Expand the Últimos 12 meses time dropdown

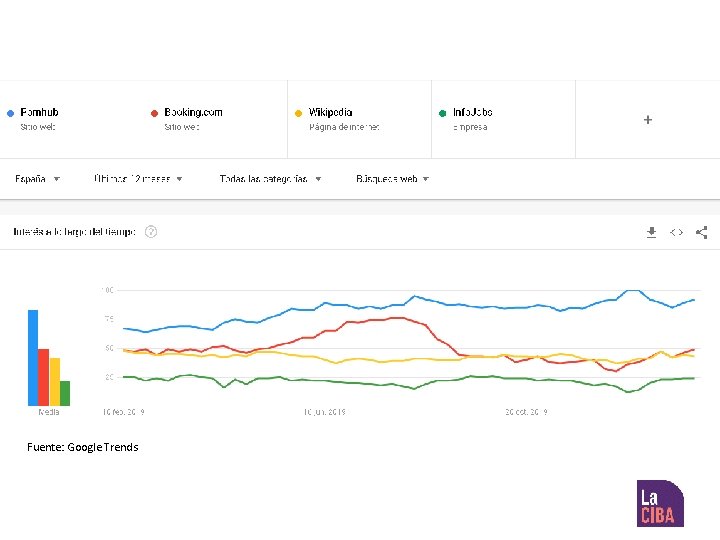pos(138,179)
